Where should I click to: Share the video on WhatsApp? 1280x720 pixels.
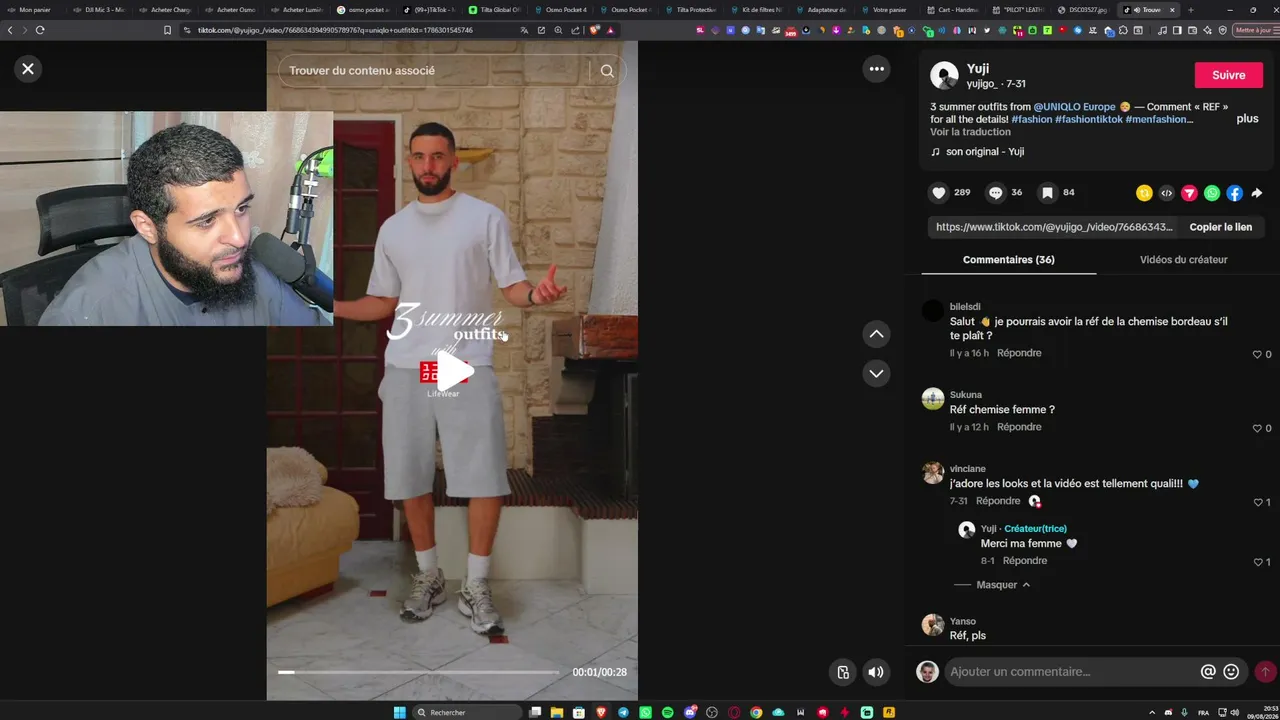point(1212,193)
